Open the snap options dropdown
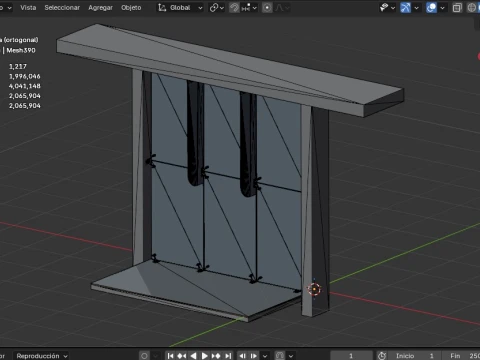Screen dimensions: 480x360 pos(249,7)
